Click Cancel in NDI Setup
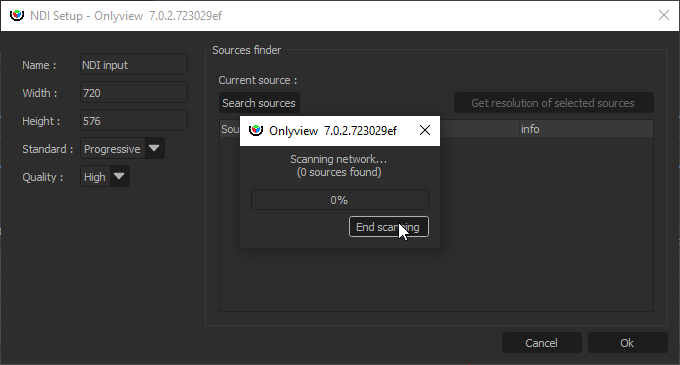The image size is (680, 365). point(541,343)
